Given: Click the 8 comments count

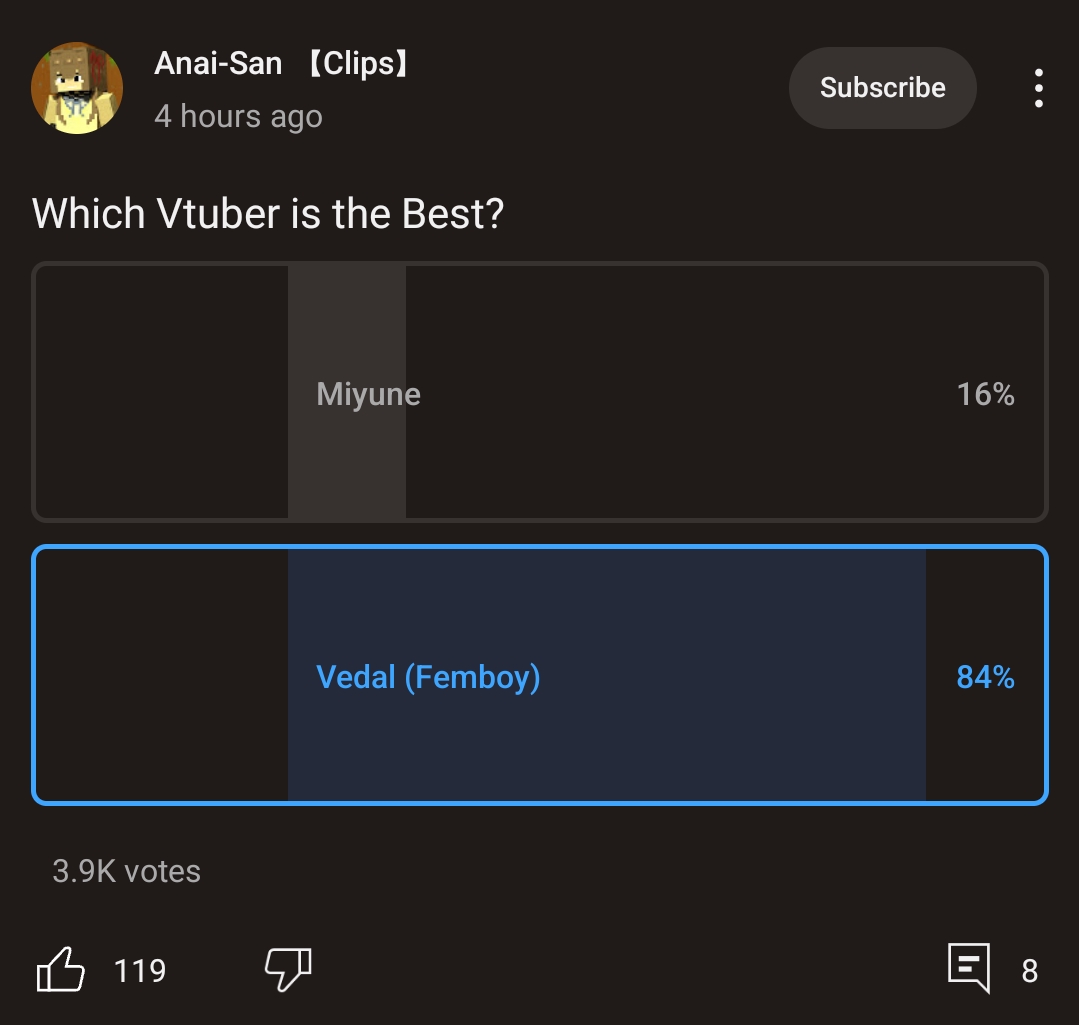Looking at the screenshot, I should (x=1029, y=971).
